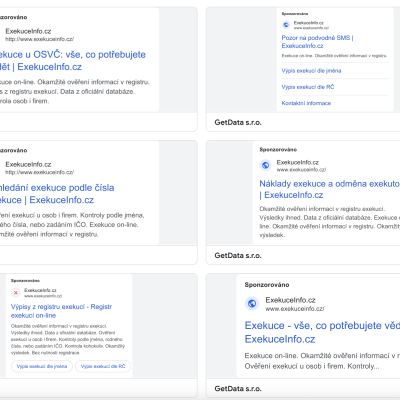Click 'Výpis exekucí dle jména' pill button
Viewport: 400px width, 400px height.
coord(42,366)
